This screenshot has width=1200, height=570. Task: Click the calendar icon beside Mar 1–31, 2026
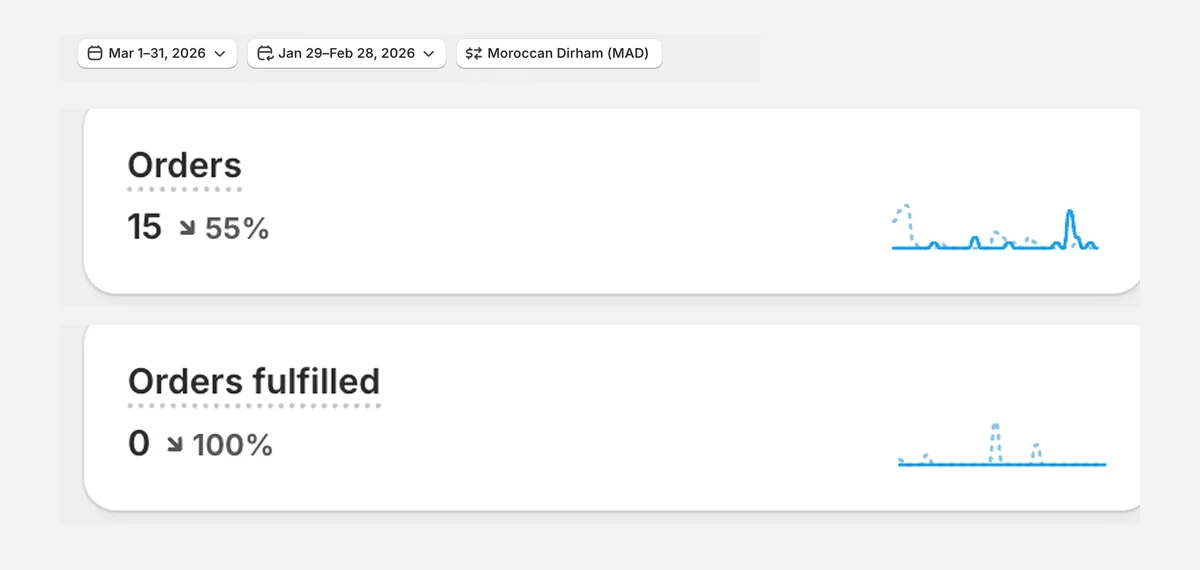(95, 53)
